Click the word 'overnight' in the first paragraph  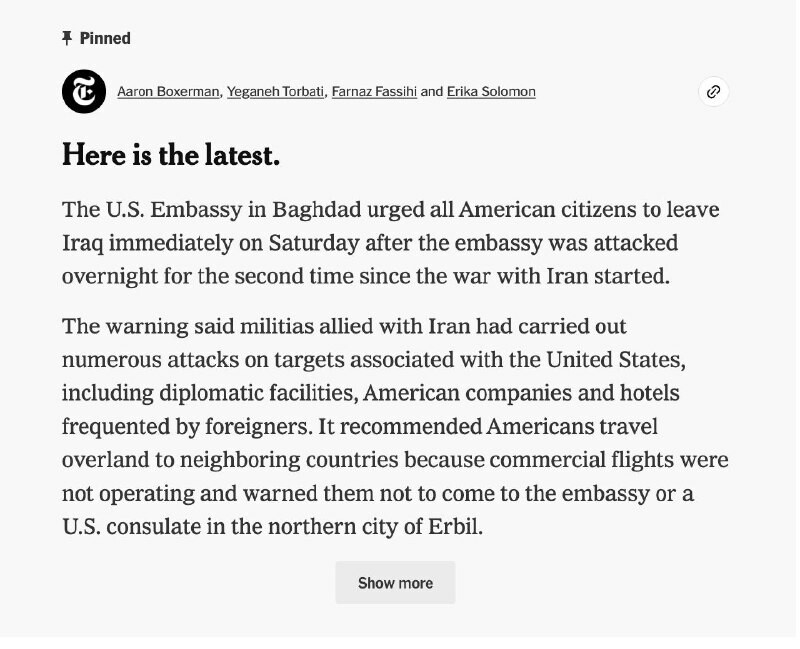point(116,275)
